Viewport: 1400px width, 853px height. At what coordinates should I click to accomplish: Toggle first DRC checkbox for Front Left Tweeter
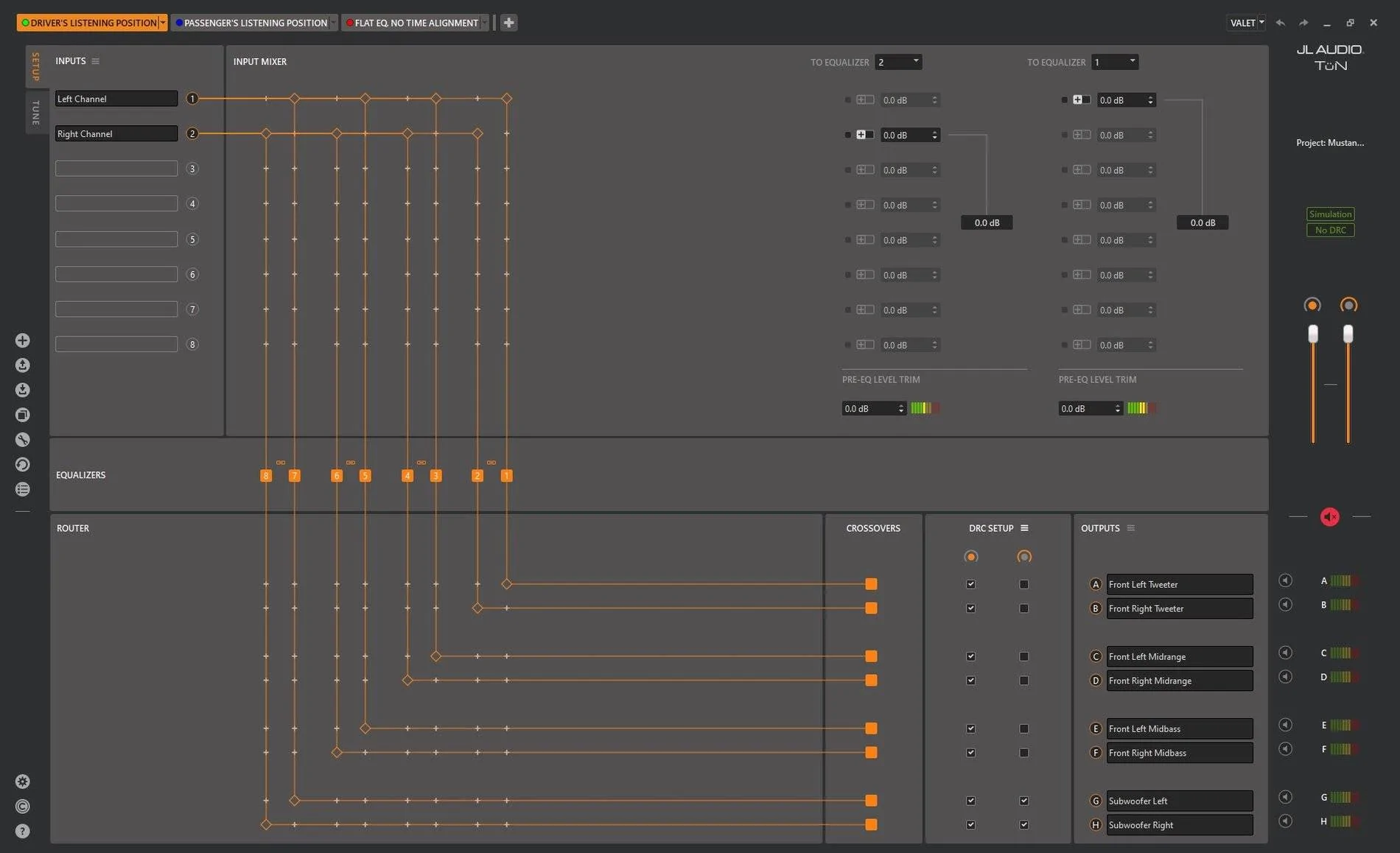[970, 584]
